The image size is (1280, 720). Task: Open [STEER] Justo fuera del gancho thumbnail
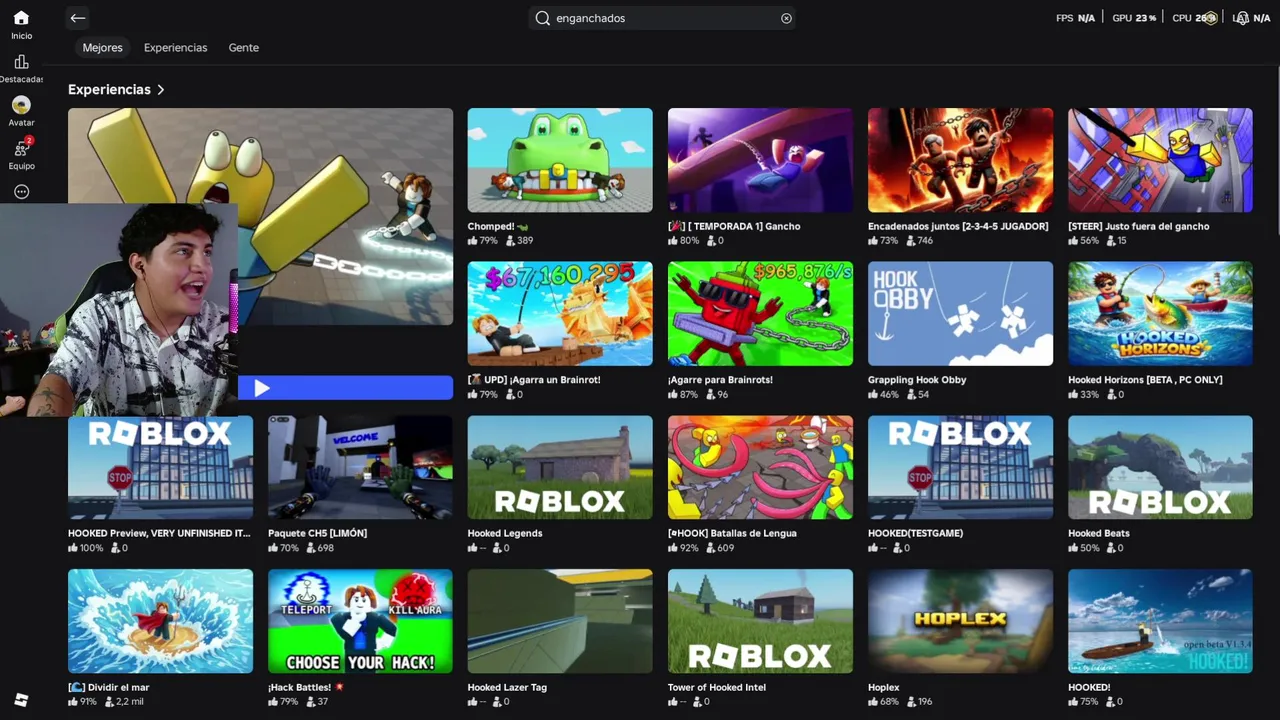(1160, 160)
